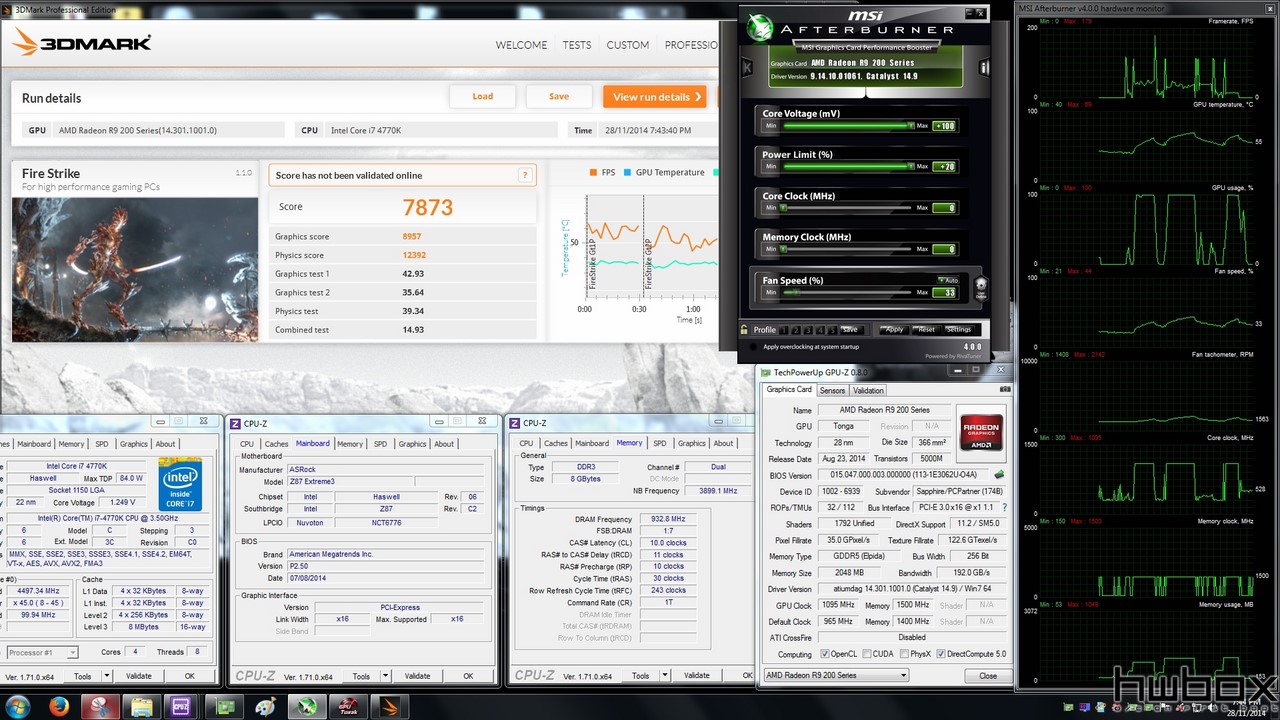Open Graphics tab in Memory CPU-Z window

point(692,443)
